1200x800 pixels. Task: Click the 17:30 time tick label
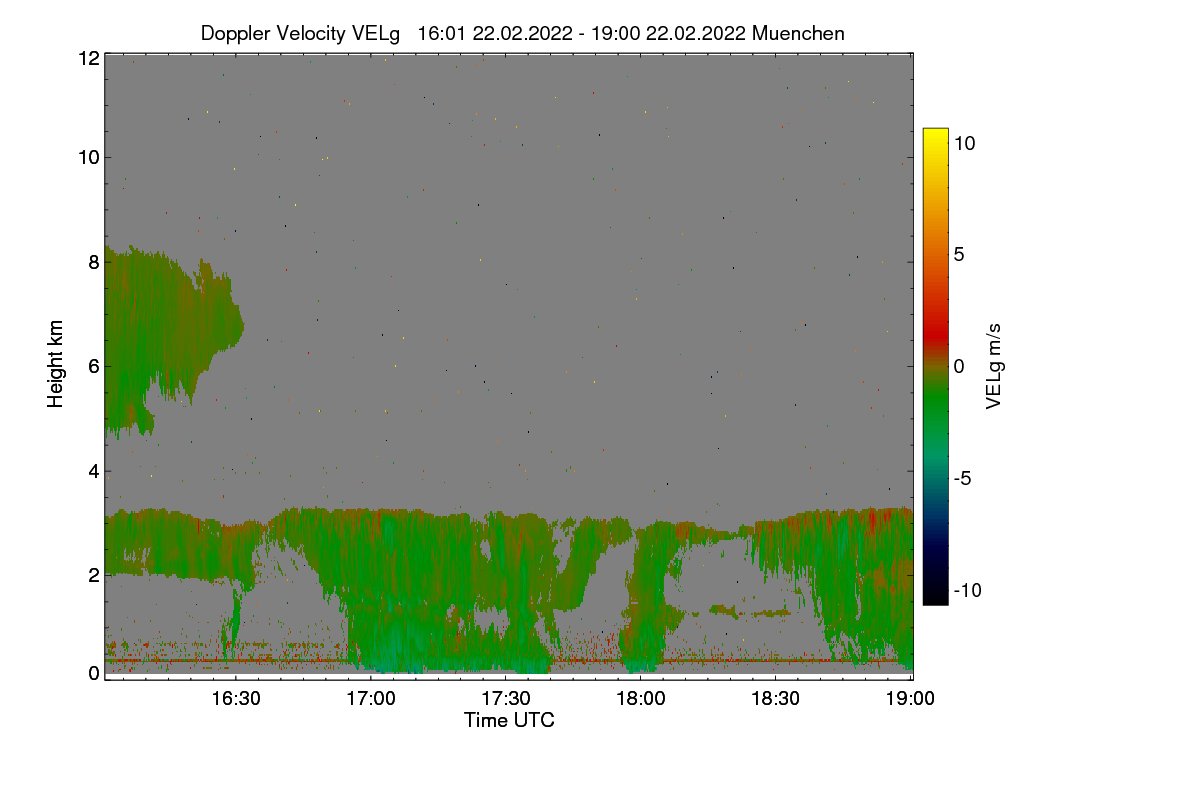click(x=506, y=699)
